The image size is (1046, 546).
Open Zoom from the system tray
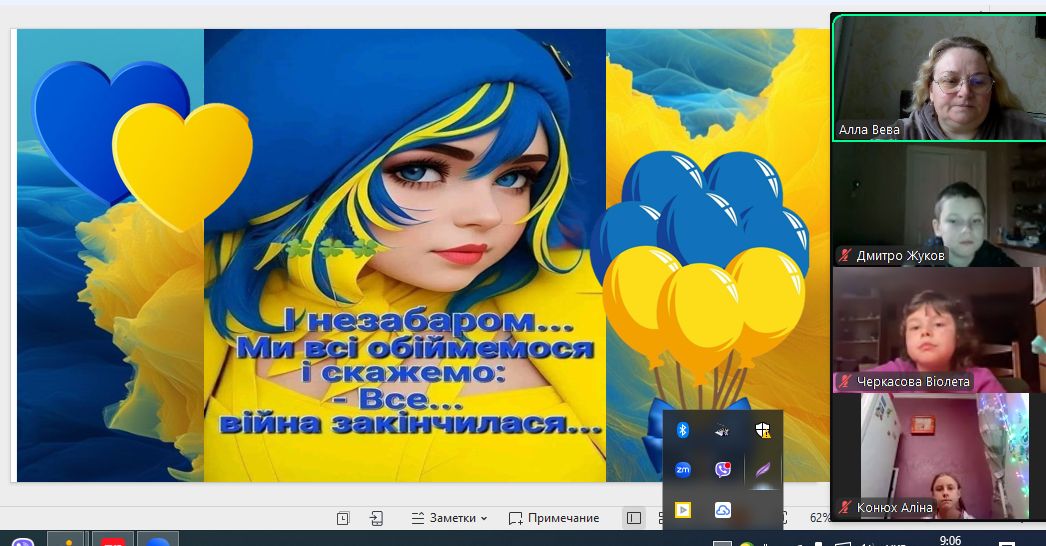[683, 469]
